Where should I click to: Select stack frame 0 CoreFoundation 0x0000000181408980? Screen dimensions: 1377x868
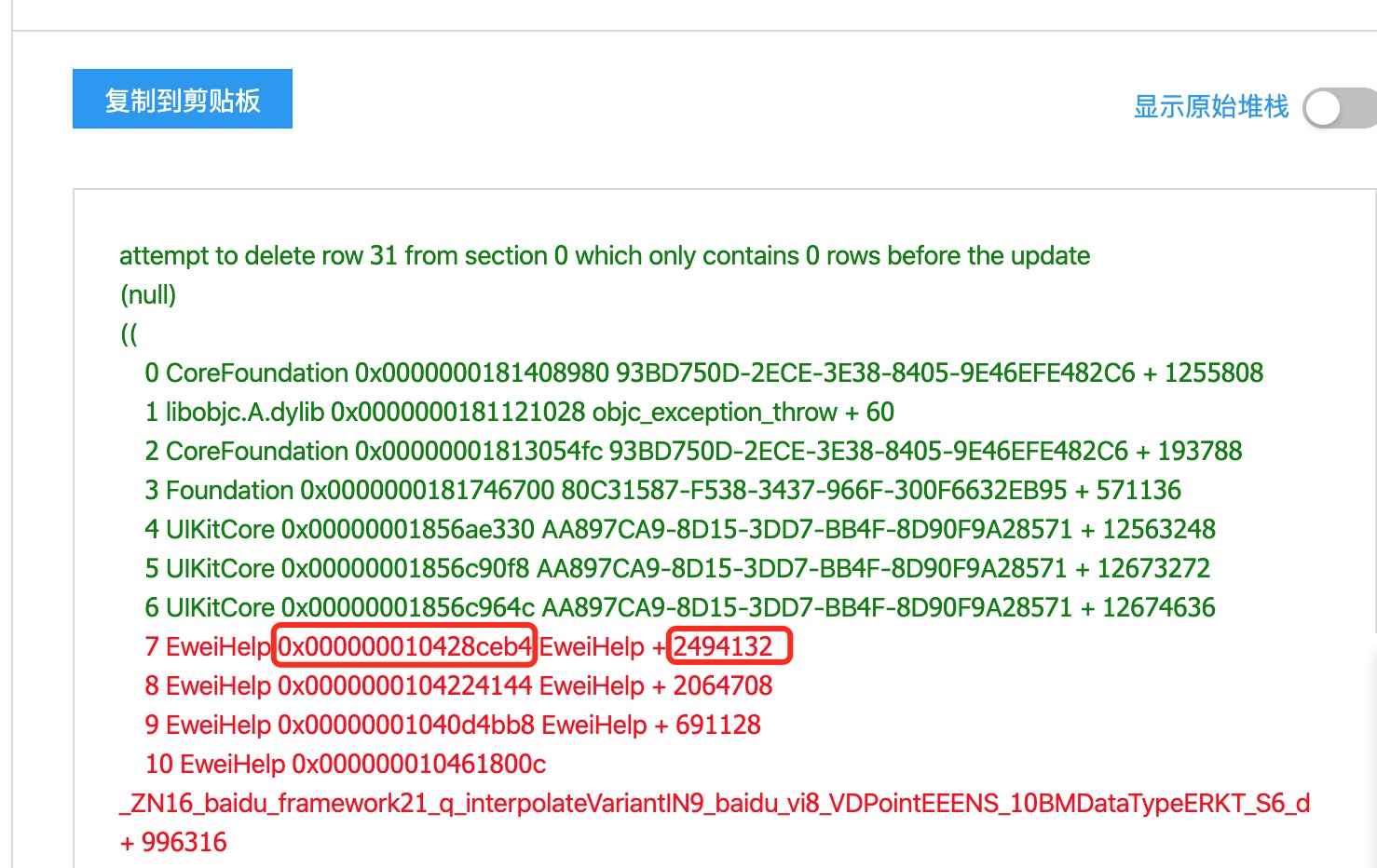click(704, 373)
